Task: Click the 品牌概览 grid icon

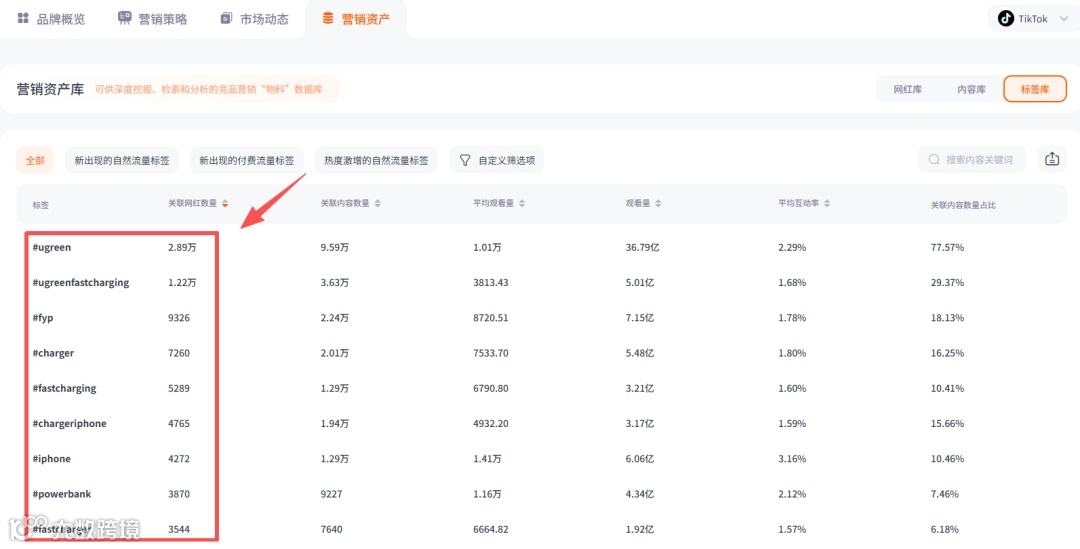Action: pos(23,18)
